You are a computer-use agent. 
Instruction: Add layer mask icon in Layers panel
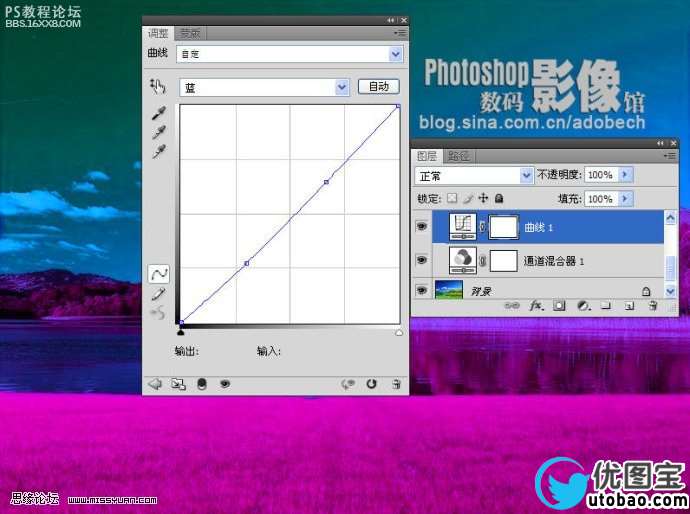pyautogui.click(x=559, y=305)
